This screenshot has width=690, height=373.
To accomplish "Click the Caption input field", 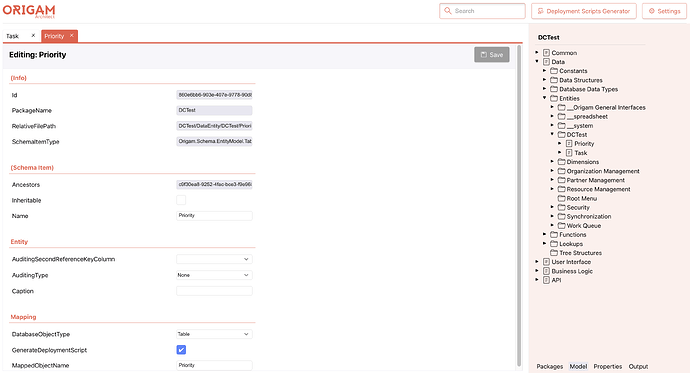I will (214, 291).
